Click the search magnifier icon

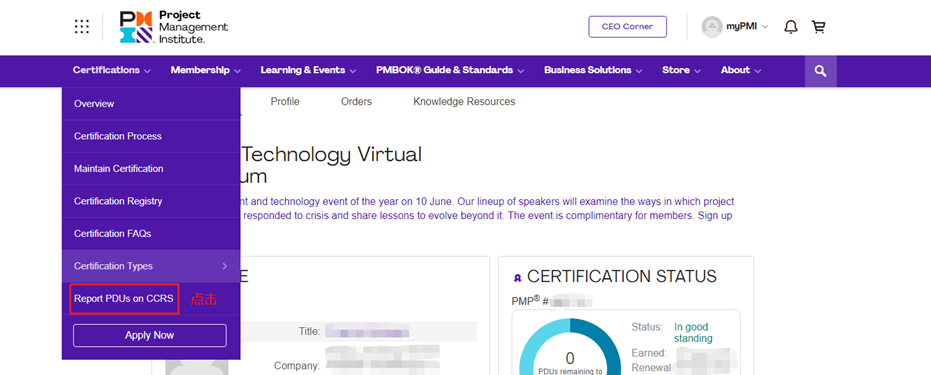coord(821,71)
